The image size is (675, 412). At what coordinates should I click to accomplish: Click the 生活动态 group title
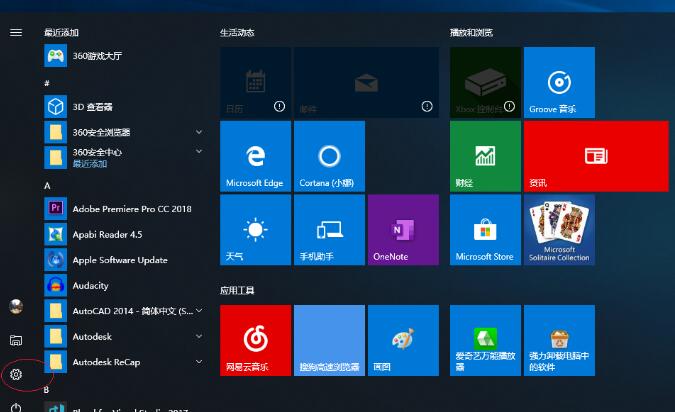[237, 33]
